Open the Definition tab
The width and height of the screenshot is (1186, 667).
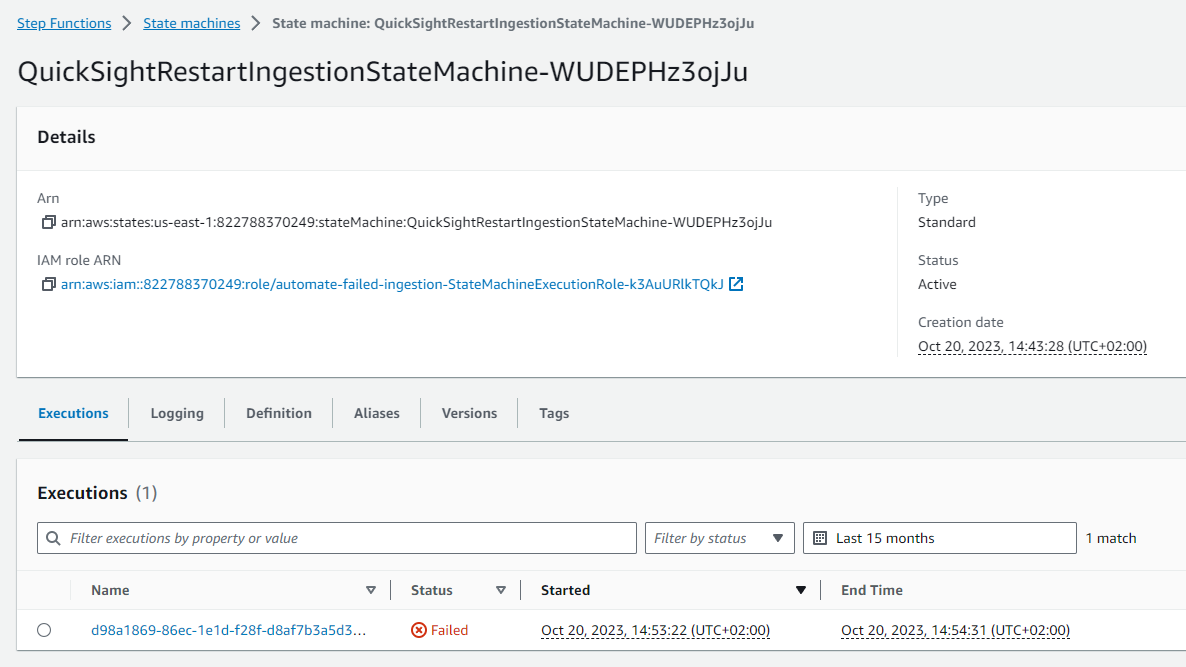coord(278,413)
